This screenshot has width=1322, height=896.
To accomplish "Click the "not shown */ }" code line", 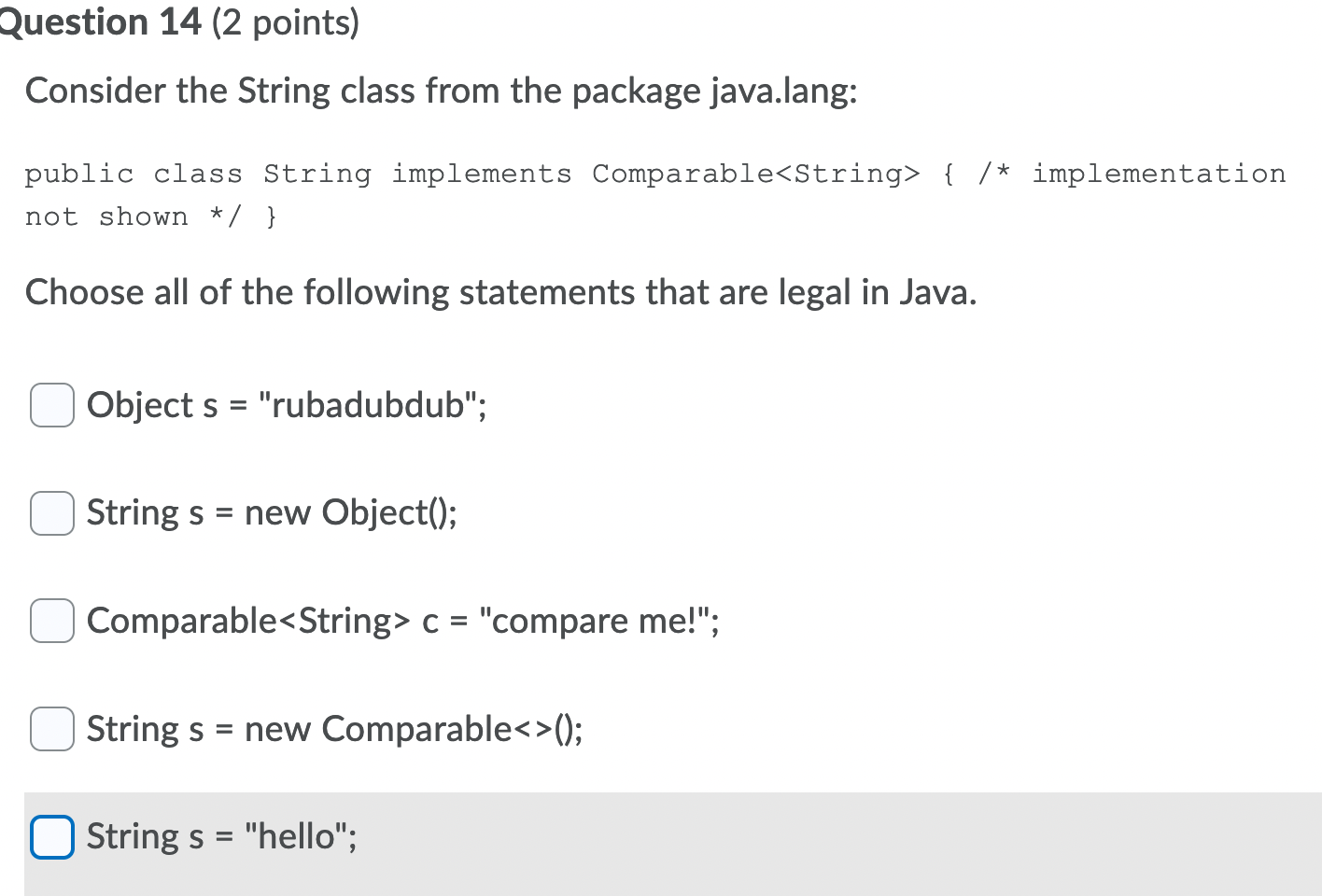I will [151, 217].
